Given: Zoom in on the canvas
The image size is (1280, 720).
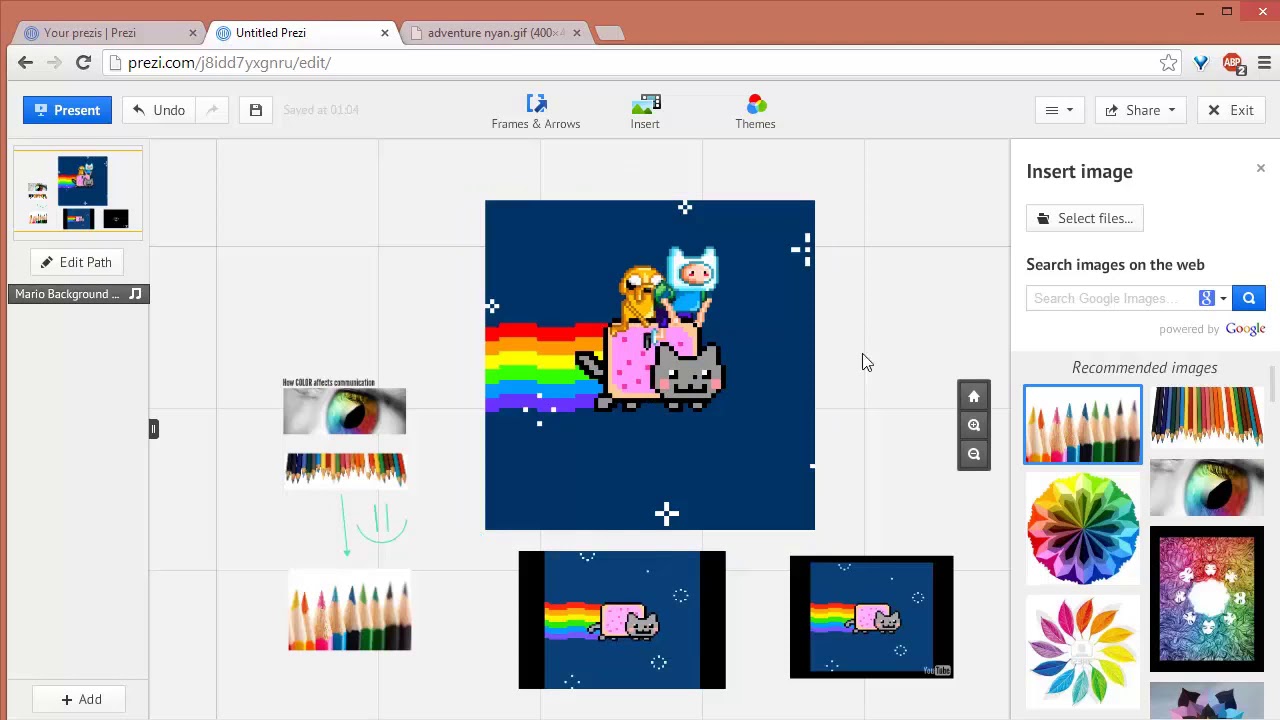Looking at the screenshot, I should (x=974, y=425).
